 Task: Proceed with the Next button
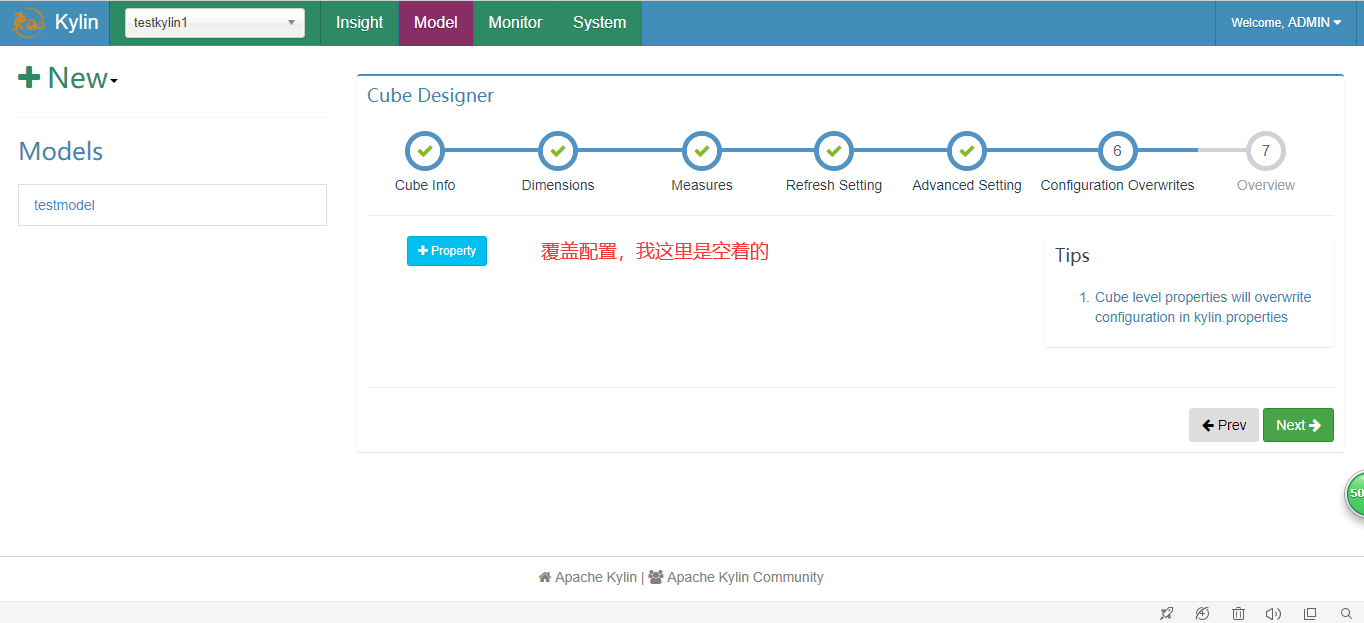[x=1298, y=425]
